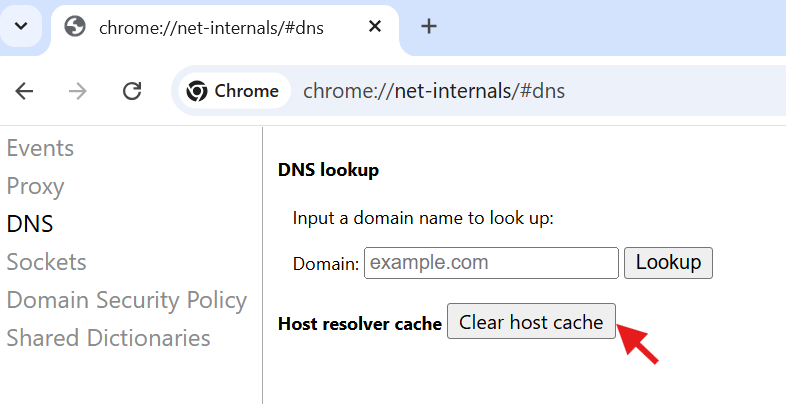This screenshot has height=404, width=786.
Task: Open the tab search dropdown chevron
Action: coord(20,26)
